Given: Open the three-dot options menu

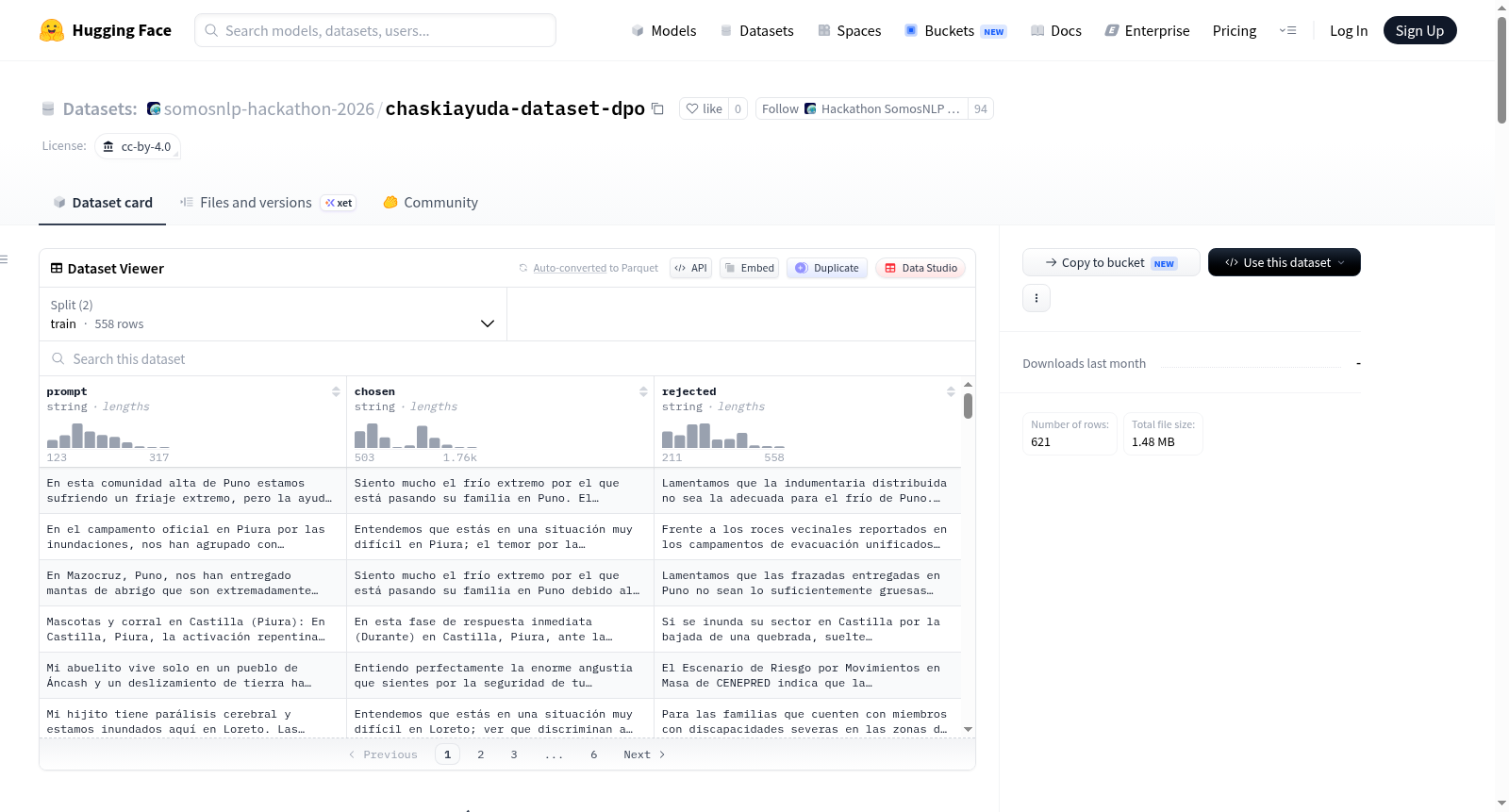Looking at the screenshot, I should [1036, 298].
